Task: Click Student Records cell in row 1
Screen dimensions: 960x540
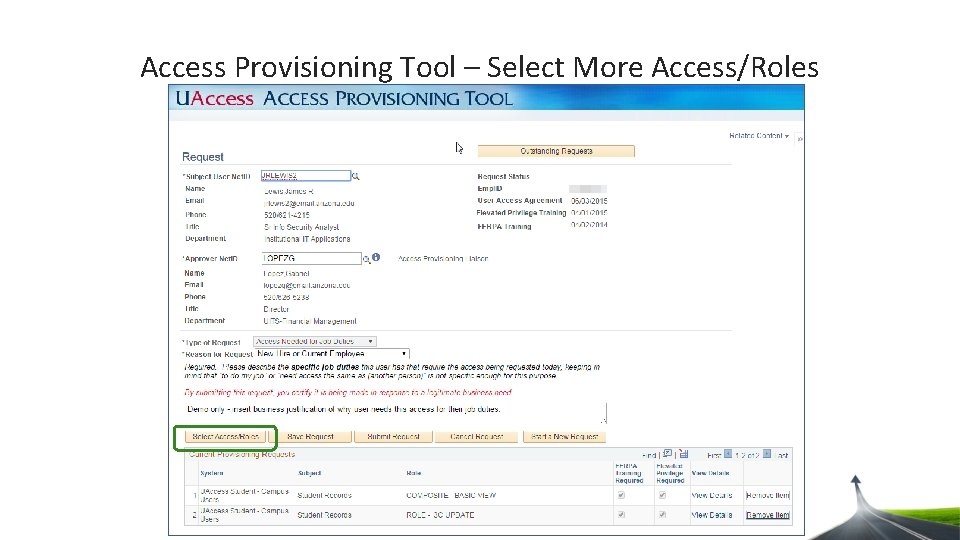Action: (324, 495)
